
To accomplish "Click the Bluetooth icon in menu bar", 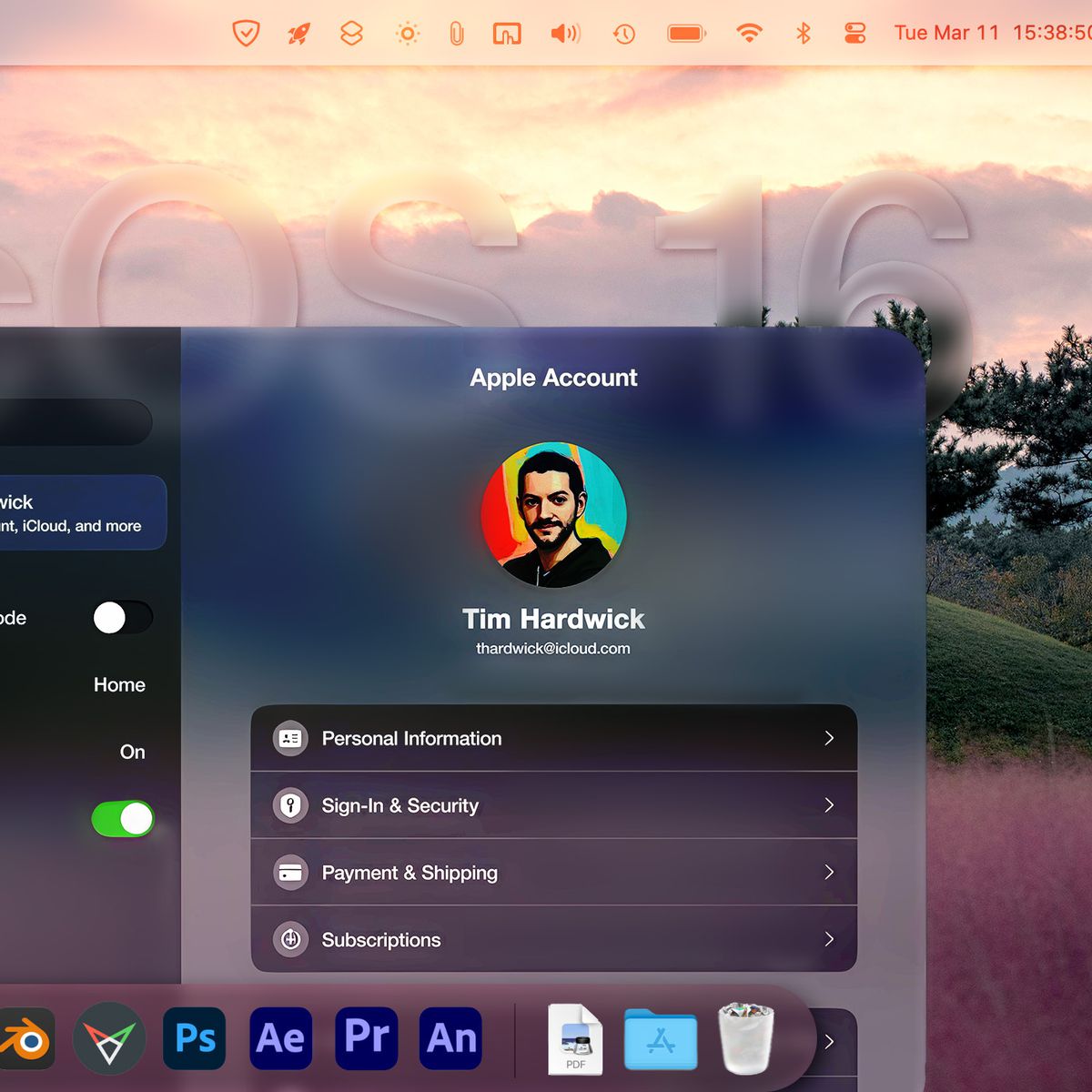I will coord(803,34).
